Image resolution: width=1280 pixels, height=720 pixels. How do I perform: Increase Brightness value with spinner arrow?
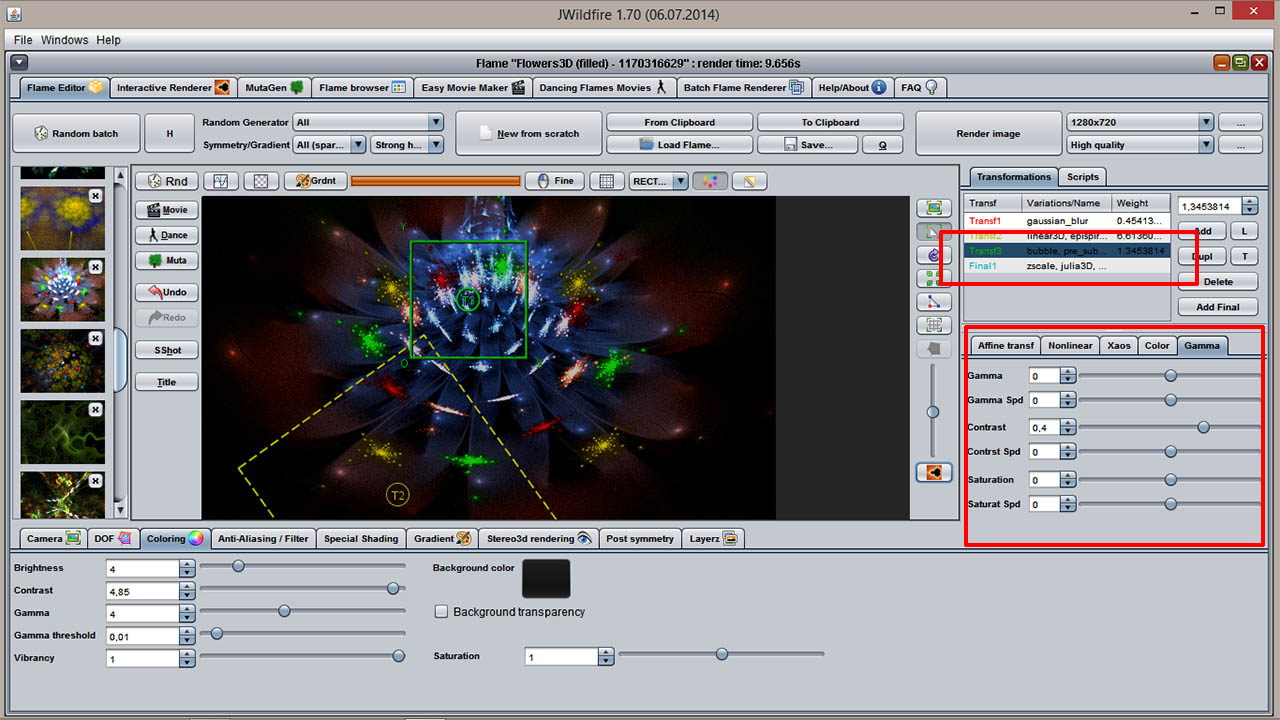[187, 564]
